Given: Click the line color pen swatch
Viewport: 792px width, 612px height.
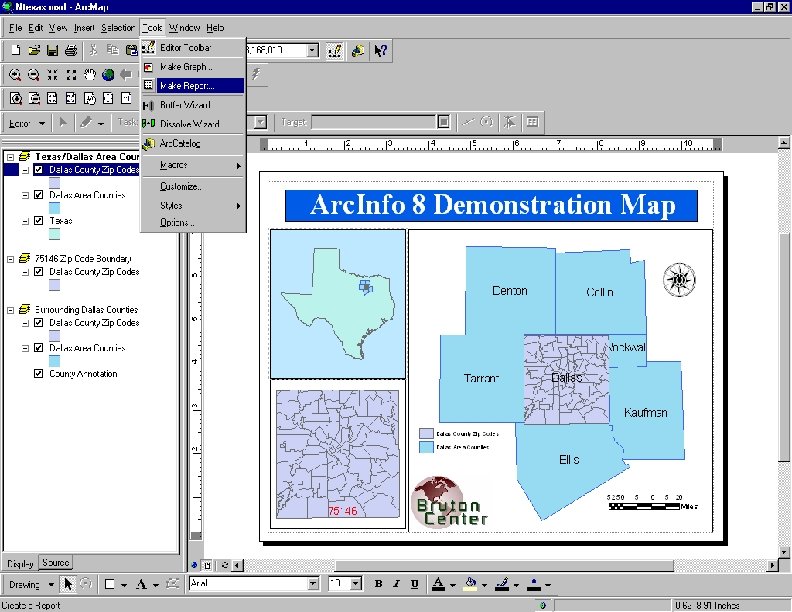Looking at the screenshot, I should coord(502,584).
